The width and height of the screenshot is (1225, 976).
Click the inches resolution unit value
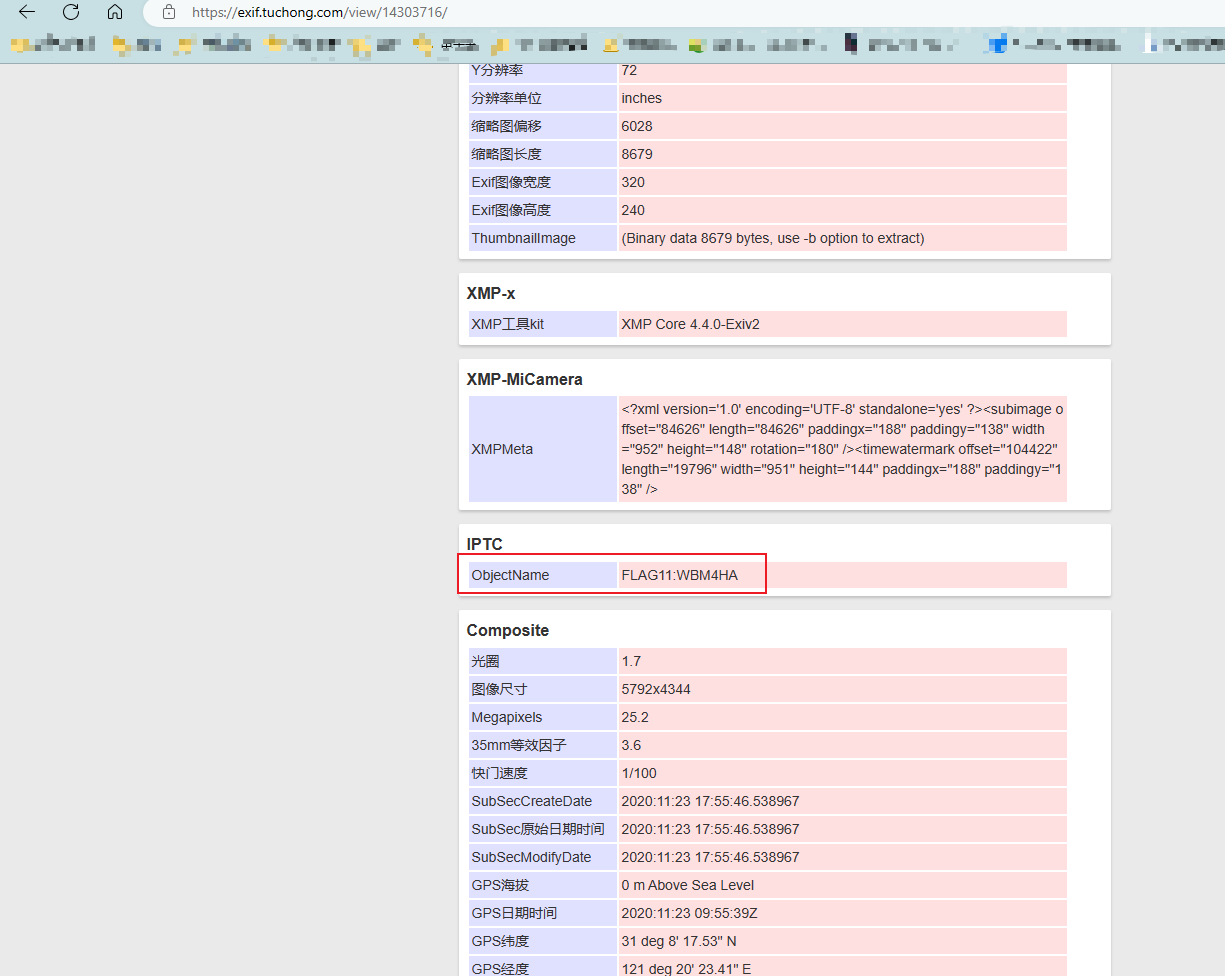pyautogui.click(x=641, y=98)
